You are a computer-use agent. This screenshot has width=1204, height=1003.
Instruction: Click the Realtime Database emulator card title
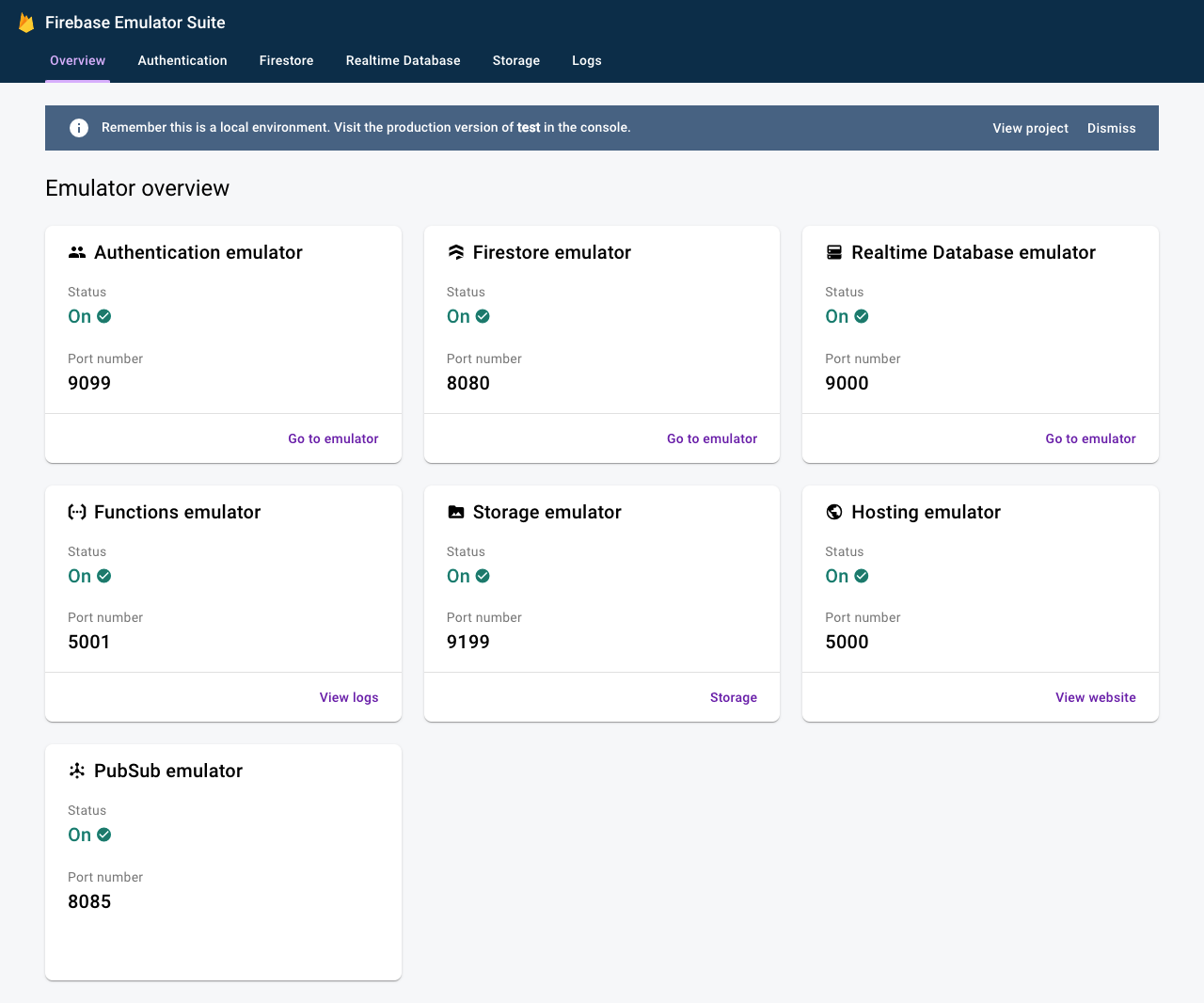[974, 252]
